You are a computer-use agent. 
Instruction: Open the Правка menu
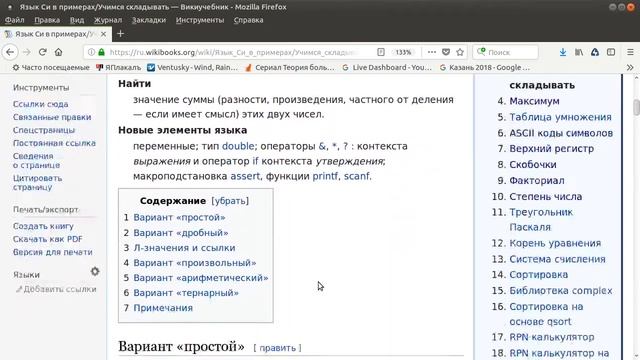tap(47, 20)
